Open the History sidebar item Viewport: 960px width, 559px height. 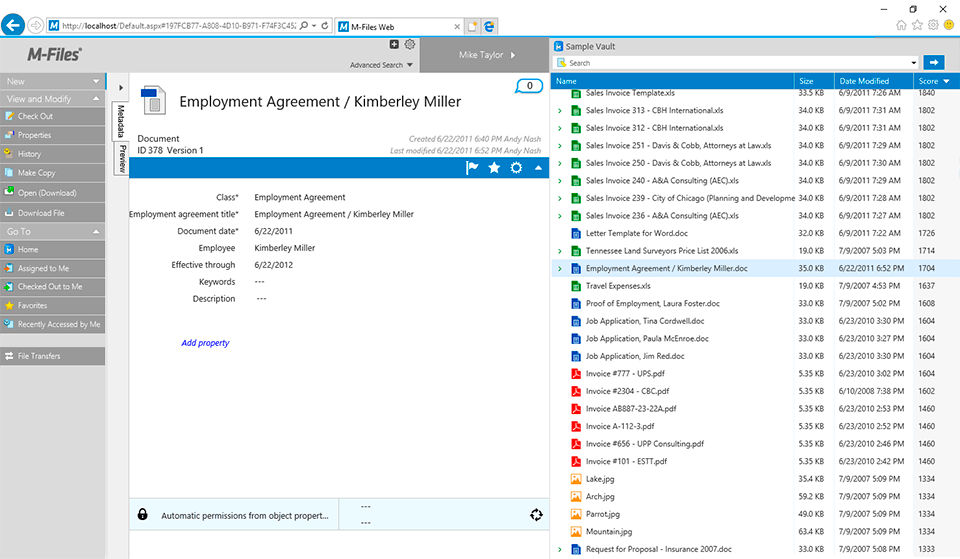pyautogui.click(x=29, y=154)
